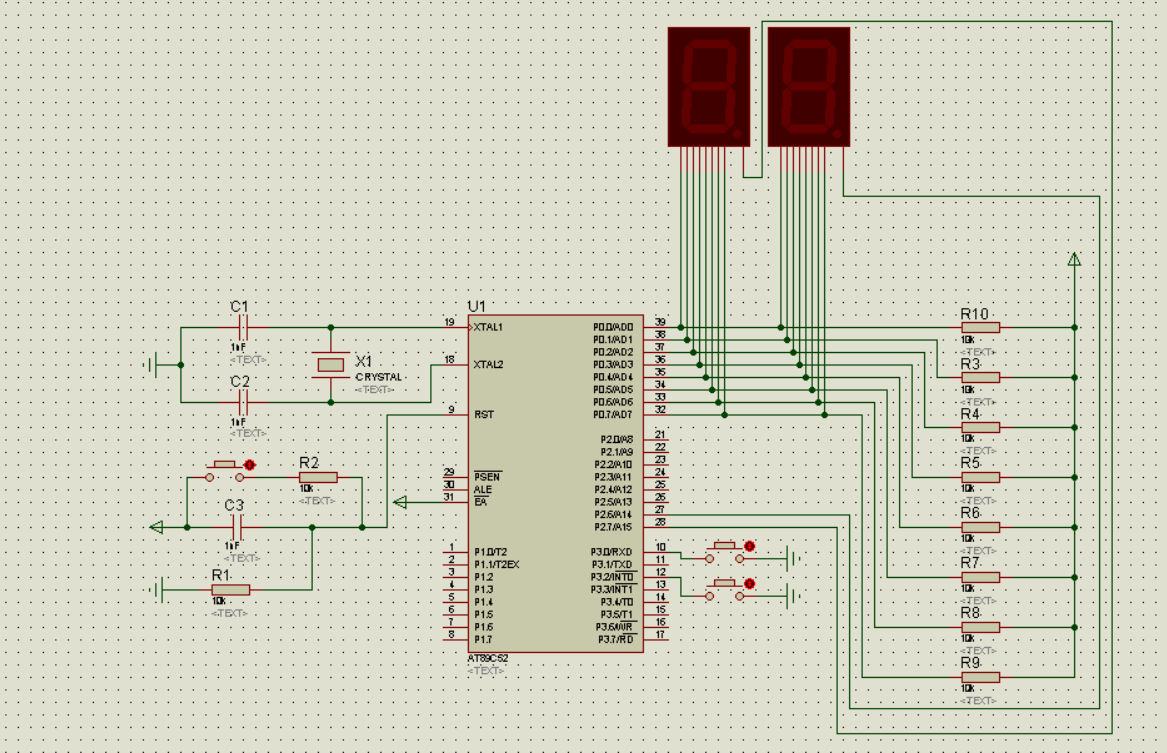
Task: Select capacitor C3 symbol
Action: (x=237, y=528)
